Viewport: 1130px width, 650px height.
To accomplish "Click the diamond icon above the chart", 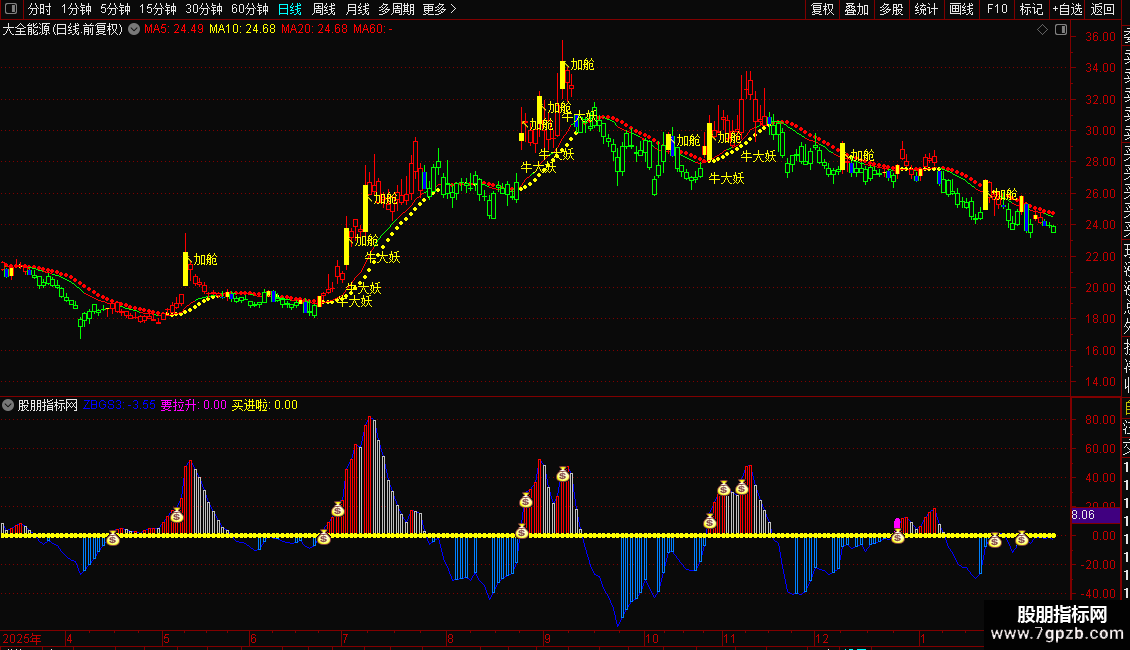I will 1042,30.
